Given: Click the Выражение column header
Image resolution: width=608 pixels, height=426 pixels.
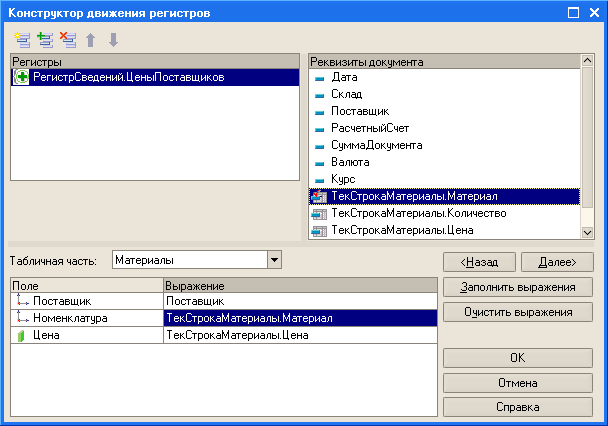Looking at the screenshot, I should (x=301, y=286).
